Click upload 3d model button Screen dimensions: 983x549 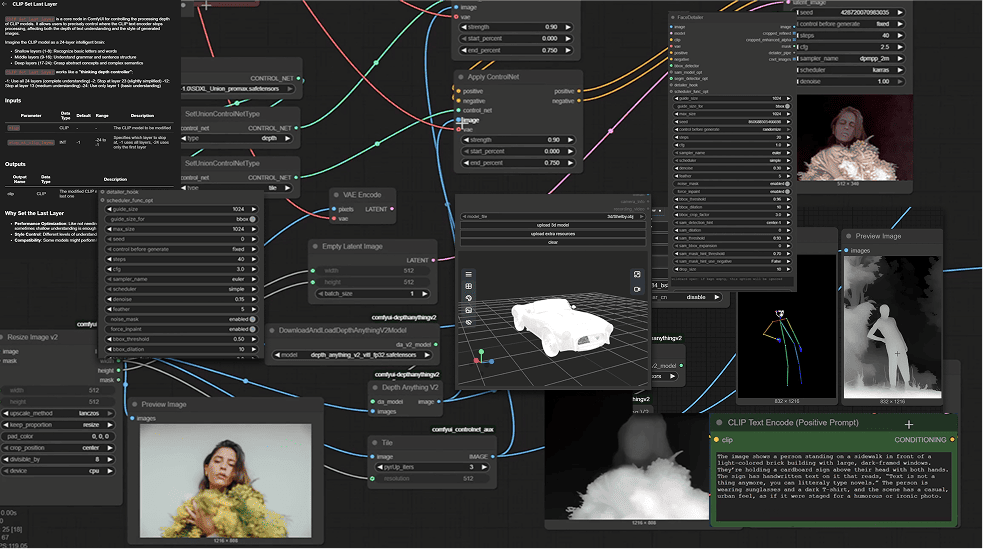tap(552, 225)
